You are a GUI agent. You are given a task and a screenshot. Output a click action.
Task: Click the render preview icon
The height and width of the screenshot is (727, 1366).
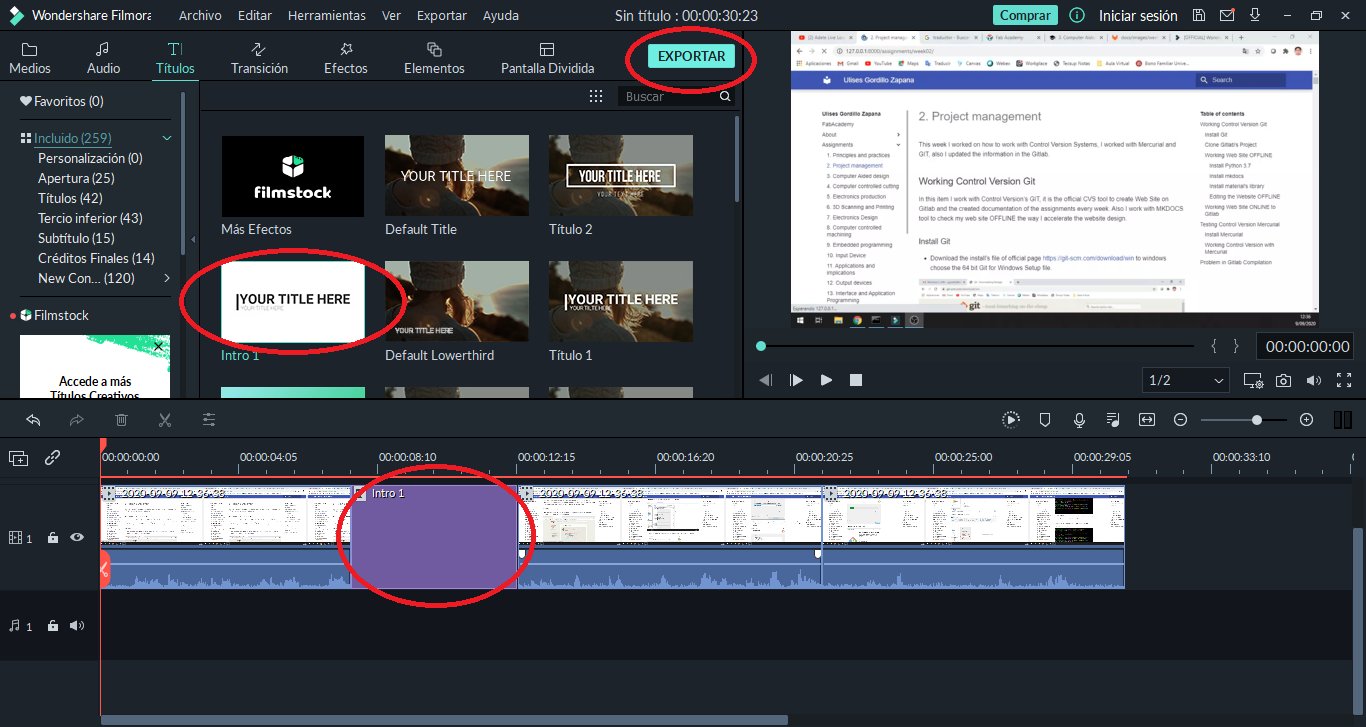point(1011,420)
